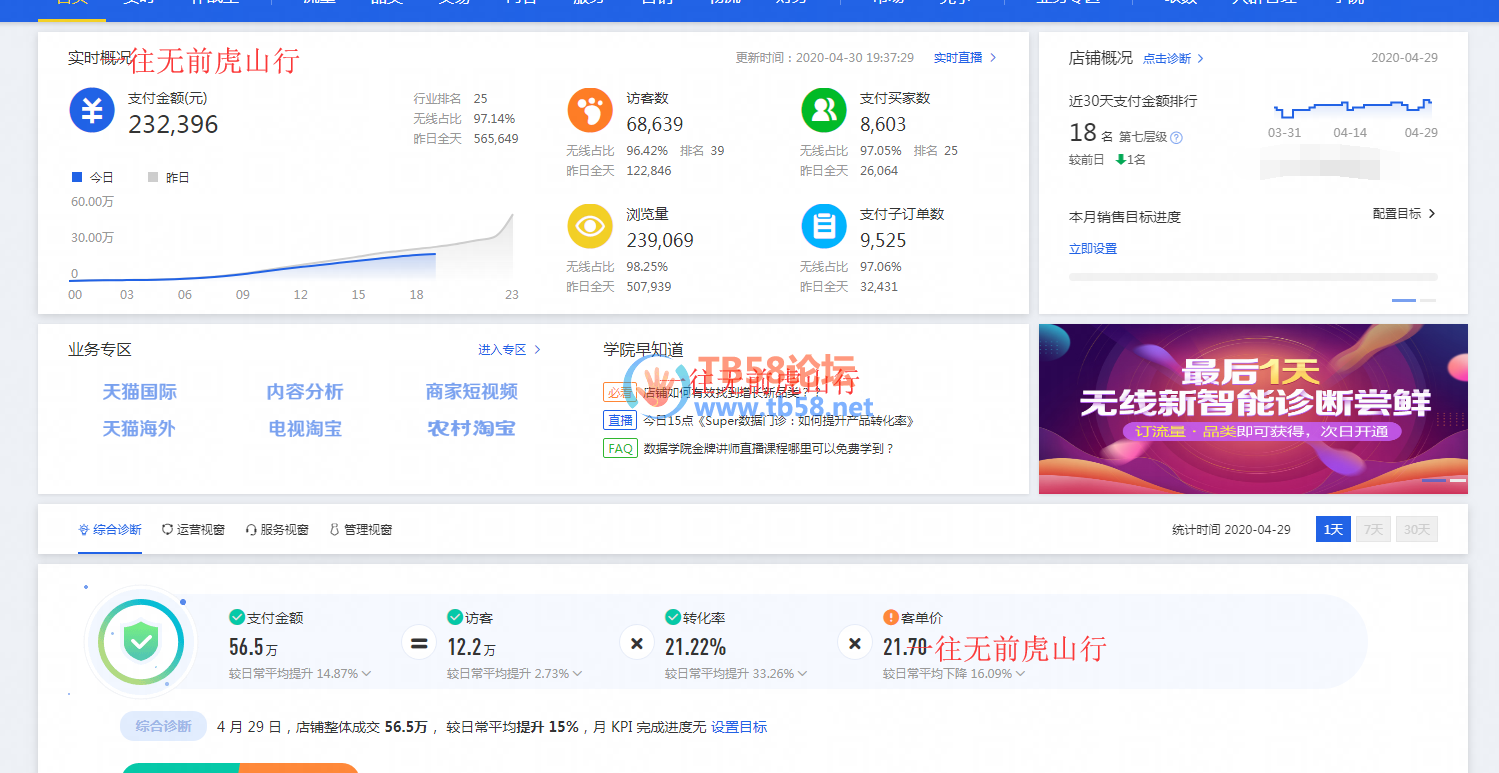Viewport: 1499px width, 773px height.
Task: Click the green shield diagnosis badge
Action: tap(141, 642)
